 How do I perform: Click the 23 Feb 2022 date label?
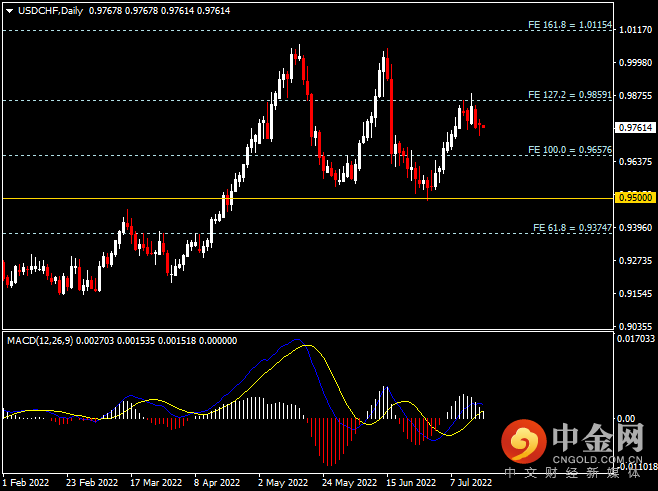[x=92, y=483]
